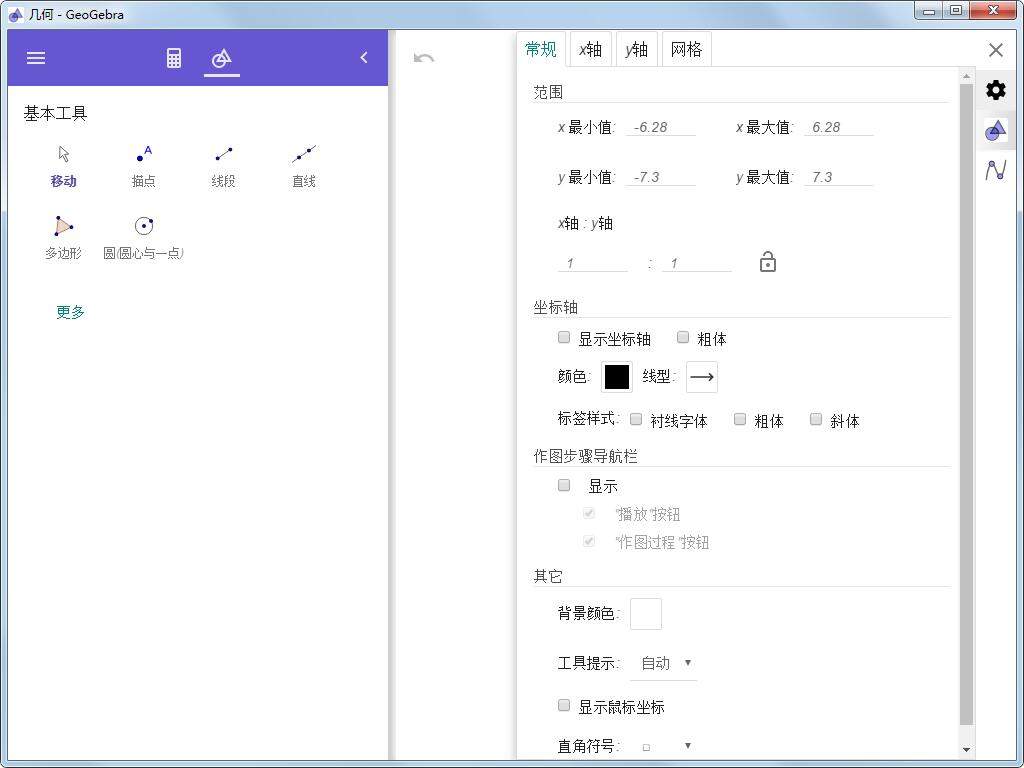1024x768 pixels.
Task: Check the 显示鼠标坐标 checkbox
Action: [564, 706]
